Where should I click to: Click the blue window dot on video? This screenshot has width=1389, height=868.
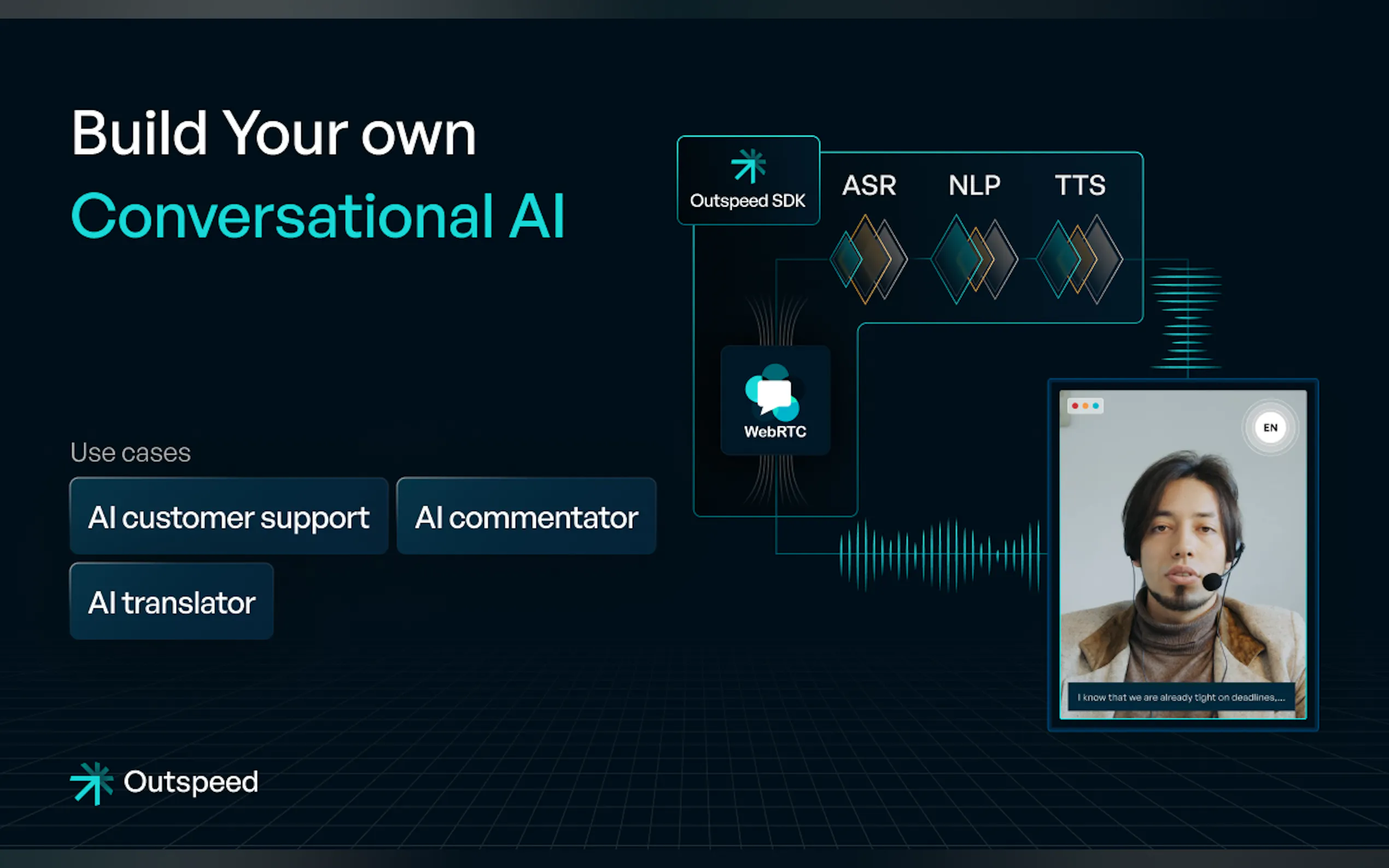(1095, 406)
